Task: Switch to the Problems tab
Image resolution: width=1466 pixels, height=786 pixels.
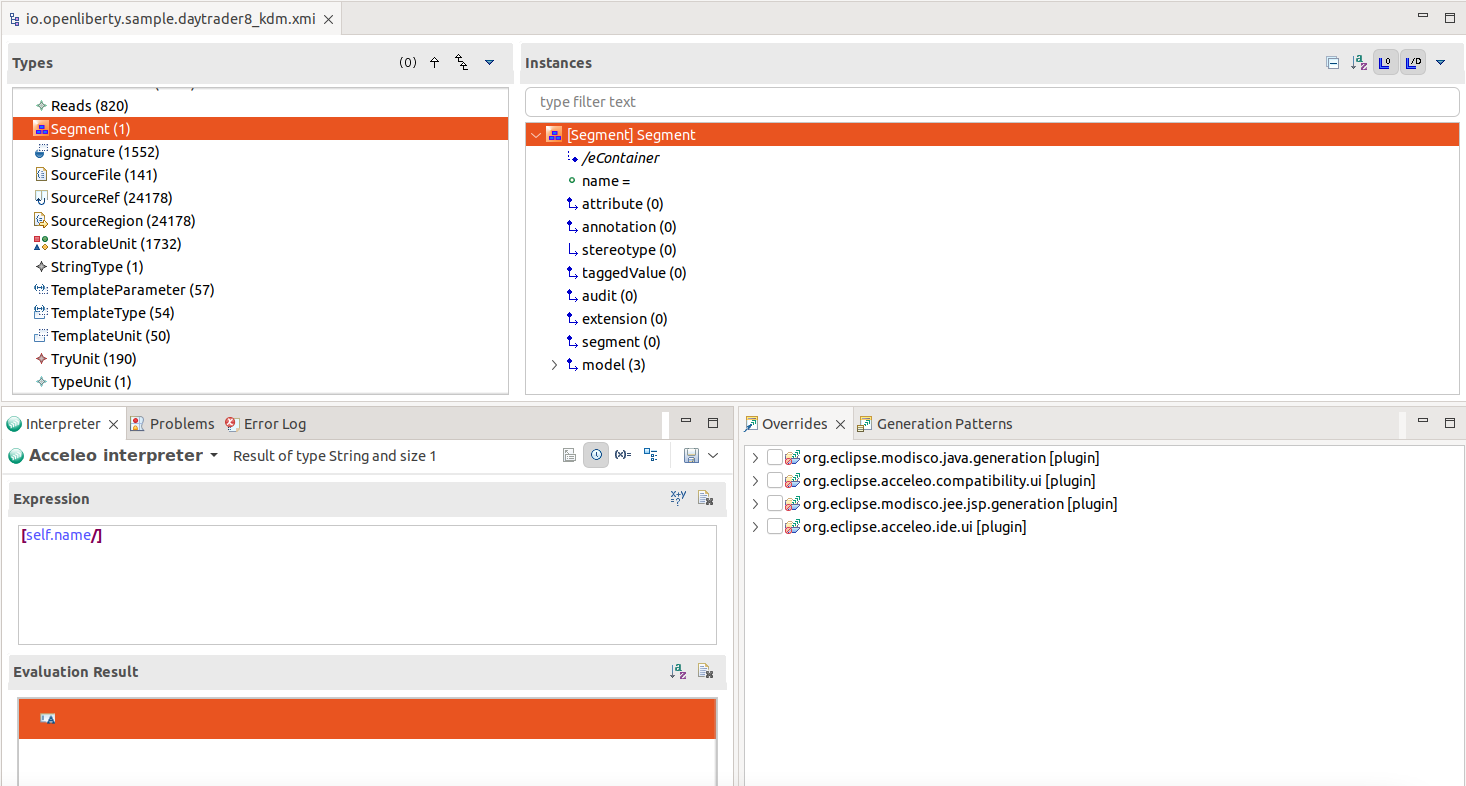Action: [181, 424]
